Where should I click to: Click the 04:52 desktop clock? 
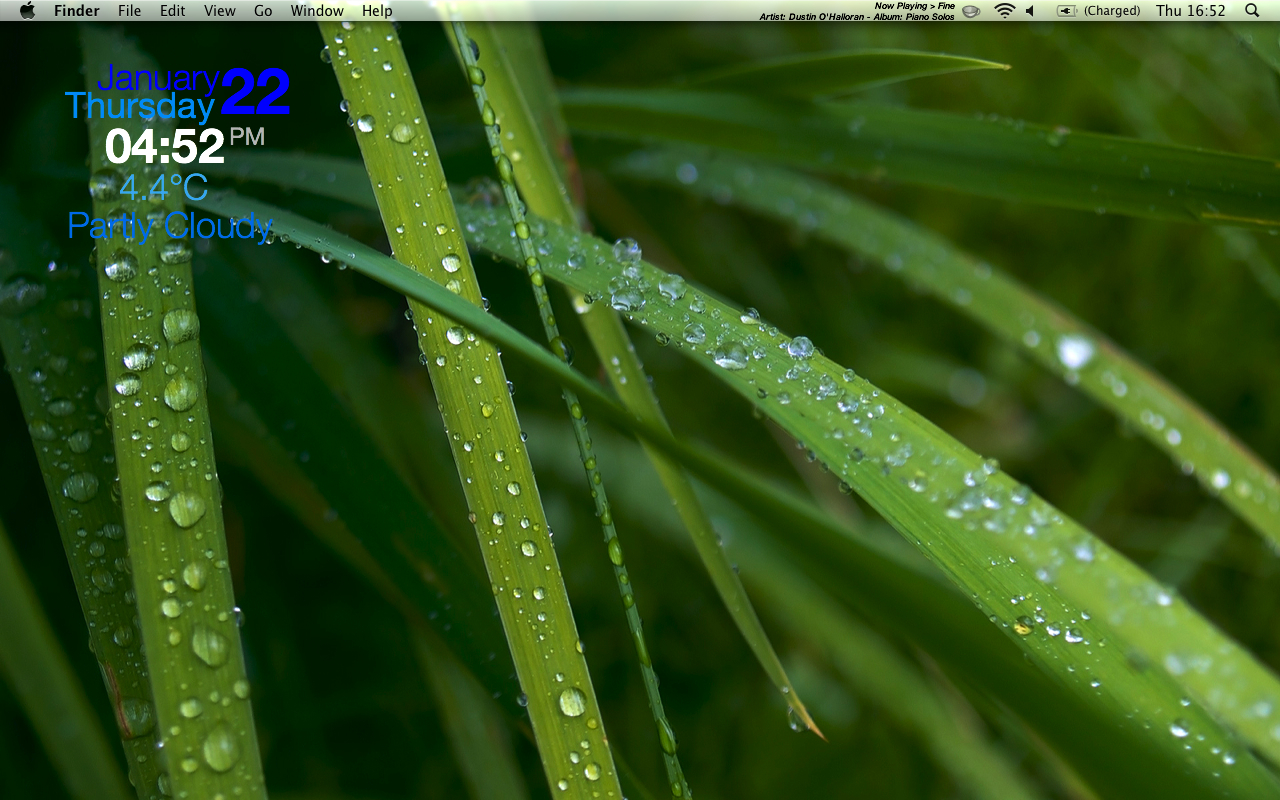click(x=164, y=147)
